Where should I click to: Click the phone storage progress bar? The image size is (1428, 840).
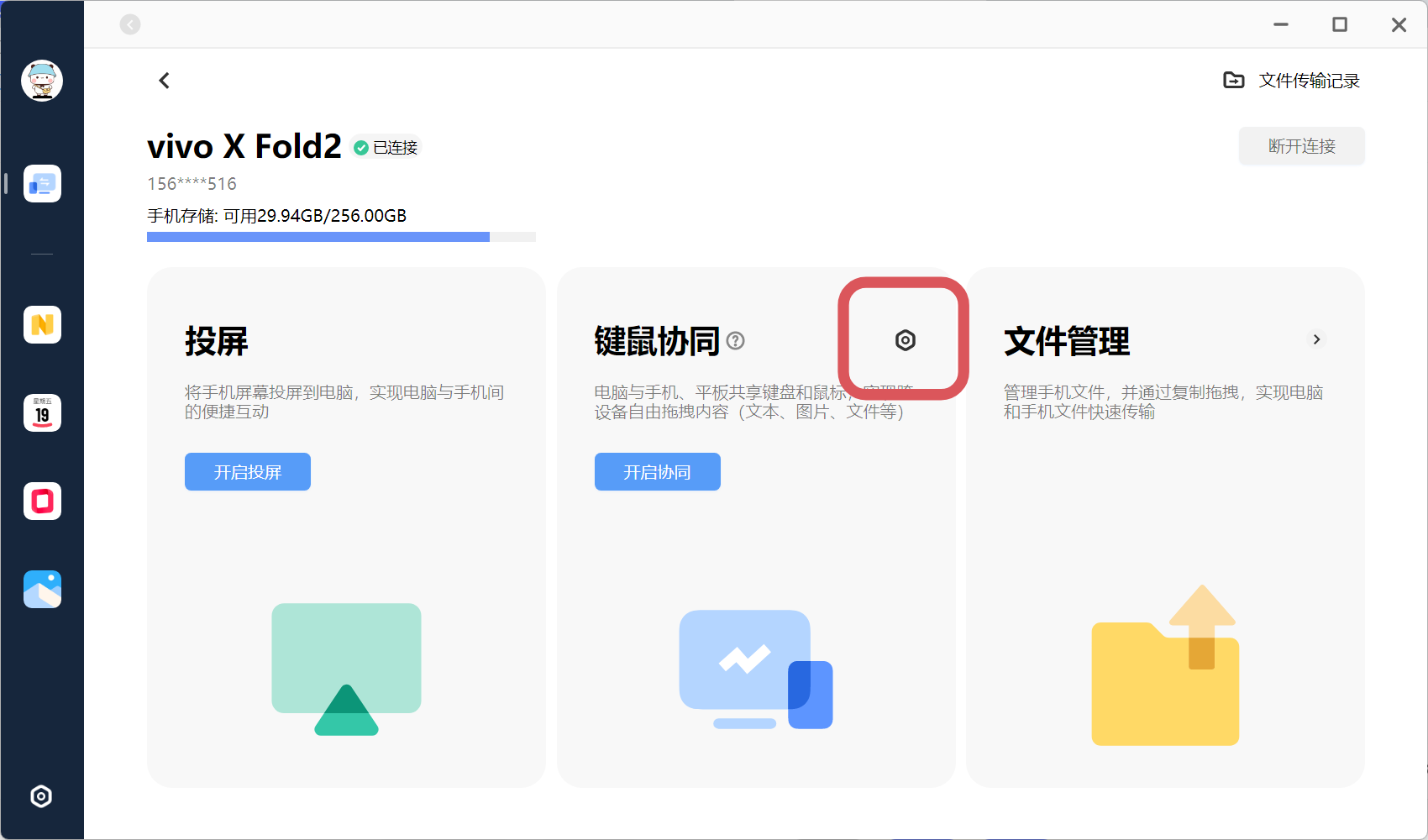[x=341, y=237]
